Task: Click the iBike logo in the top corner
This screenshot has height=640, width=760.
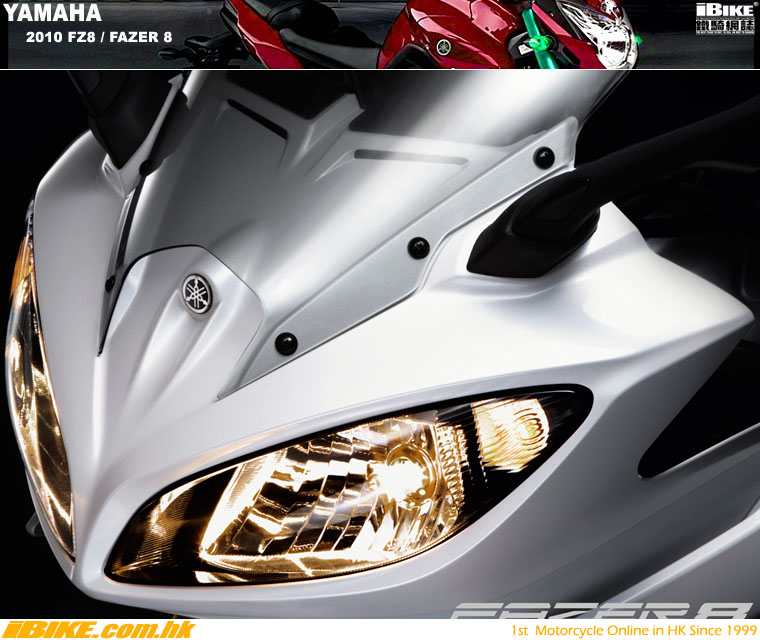Action: click(x=725, y=19)
